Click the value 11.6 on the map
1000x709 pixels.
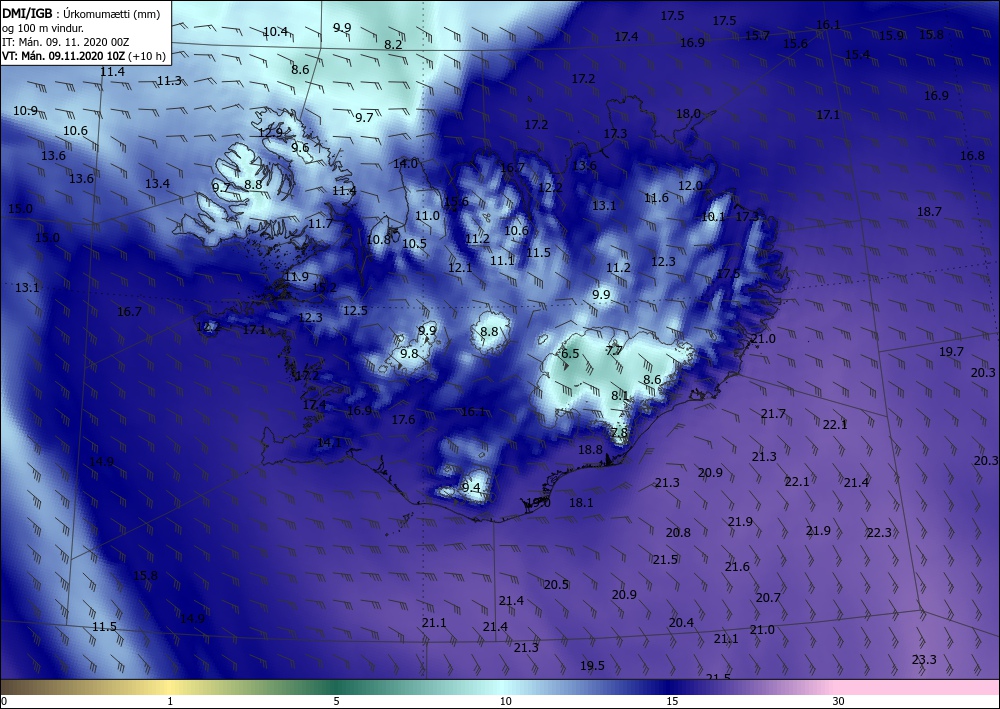click(656, 198)
